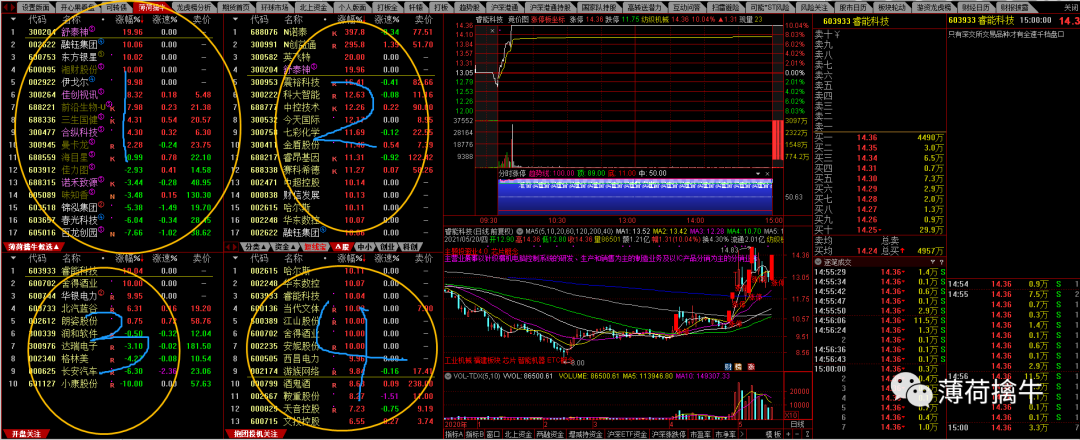Click the red tab-scroll arrows at top left
Screen dimensions: 1080x440
click(8, 7)
